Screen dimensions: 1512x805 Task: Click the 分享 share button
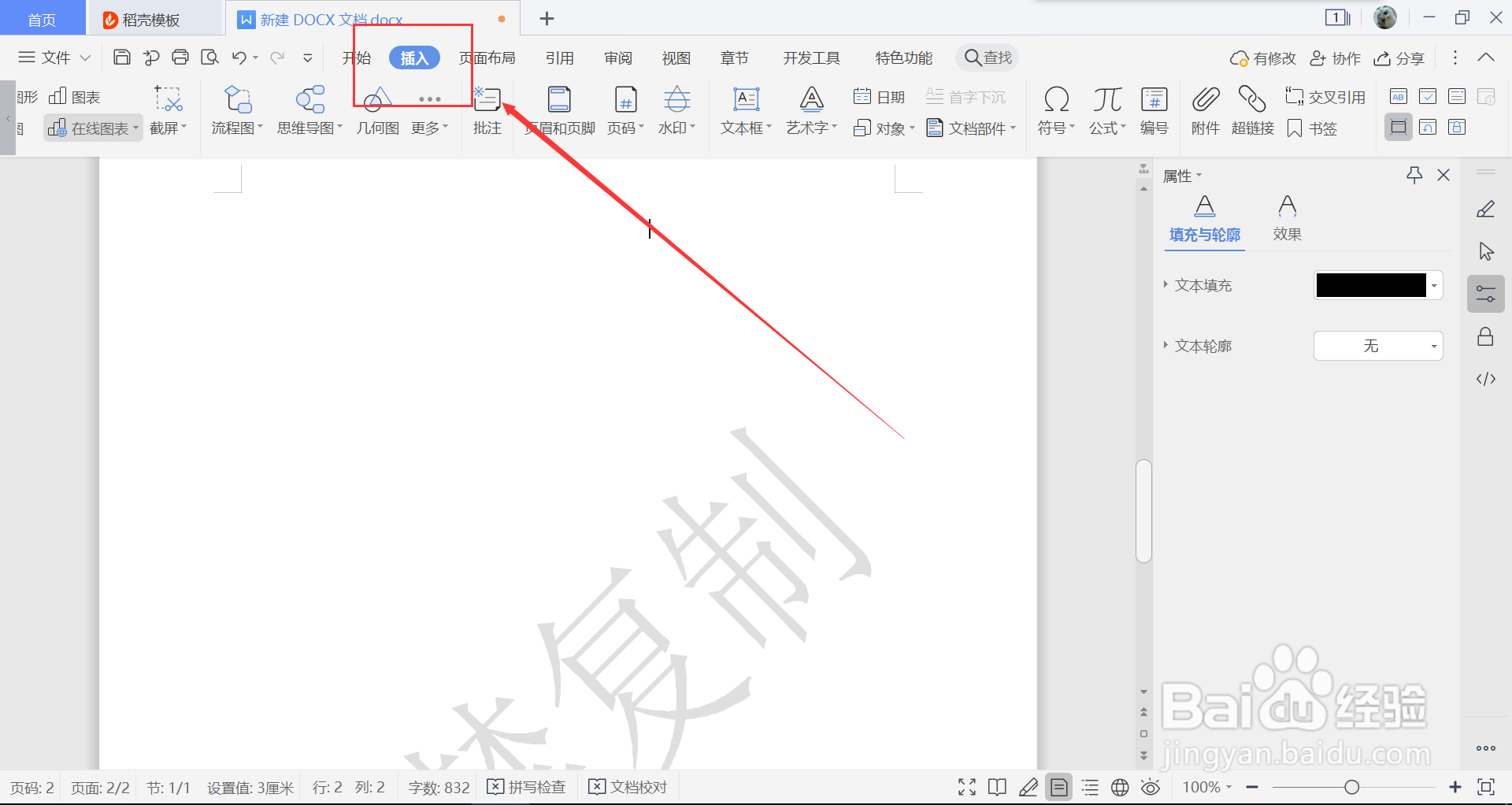(1399, 57)
